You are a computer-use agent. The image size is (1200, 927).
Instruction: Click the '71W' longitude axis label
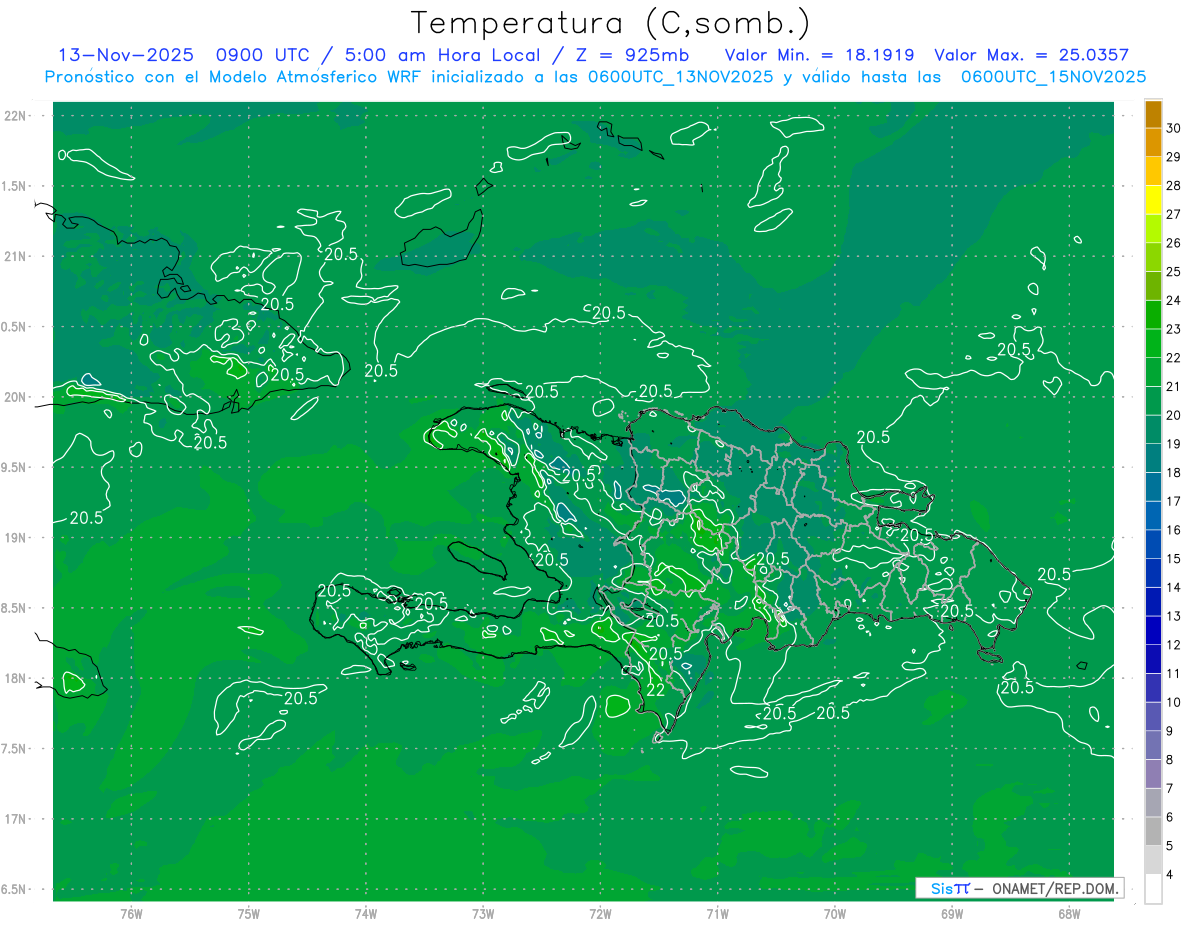tap(717, 913)
